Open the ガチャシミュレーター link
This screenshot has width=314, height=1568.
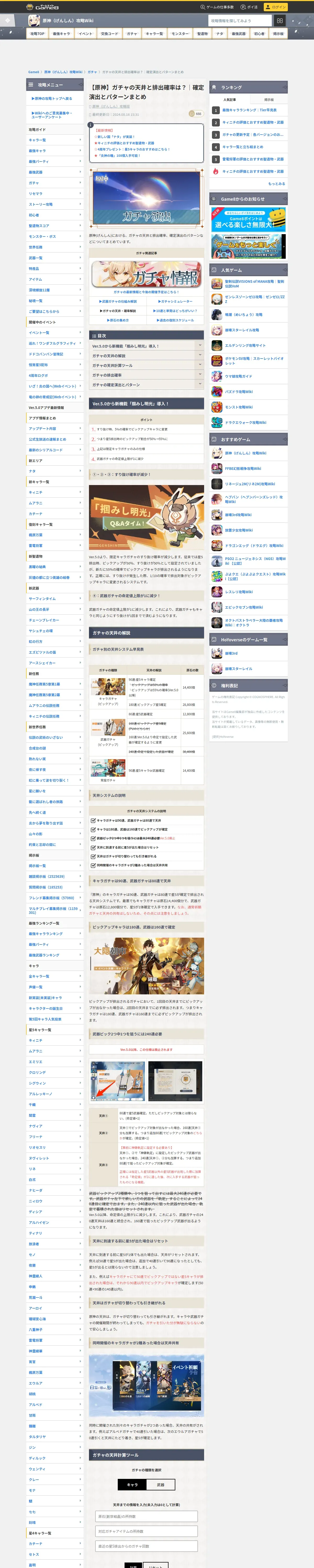(176, 301)
